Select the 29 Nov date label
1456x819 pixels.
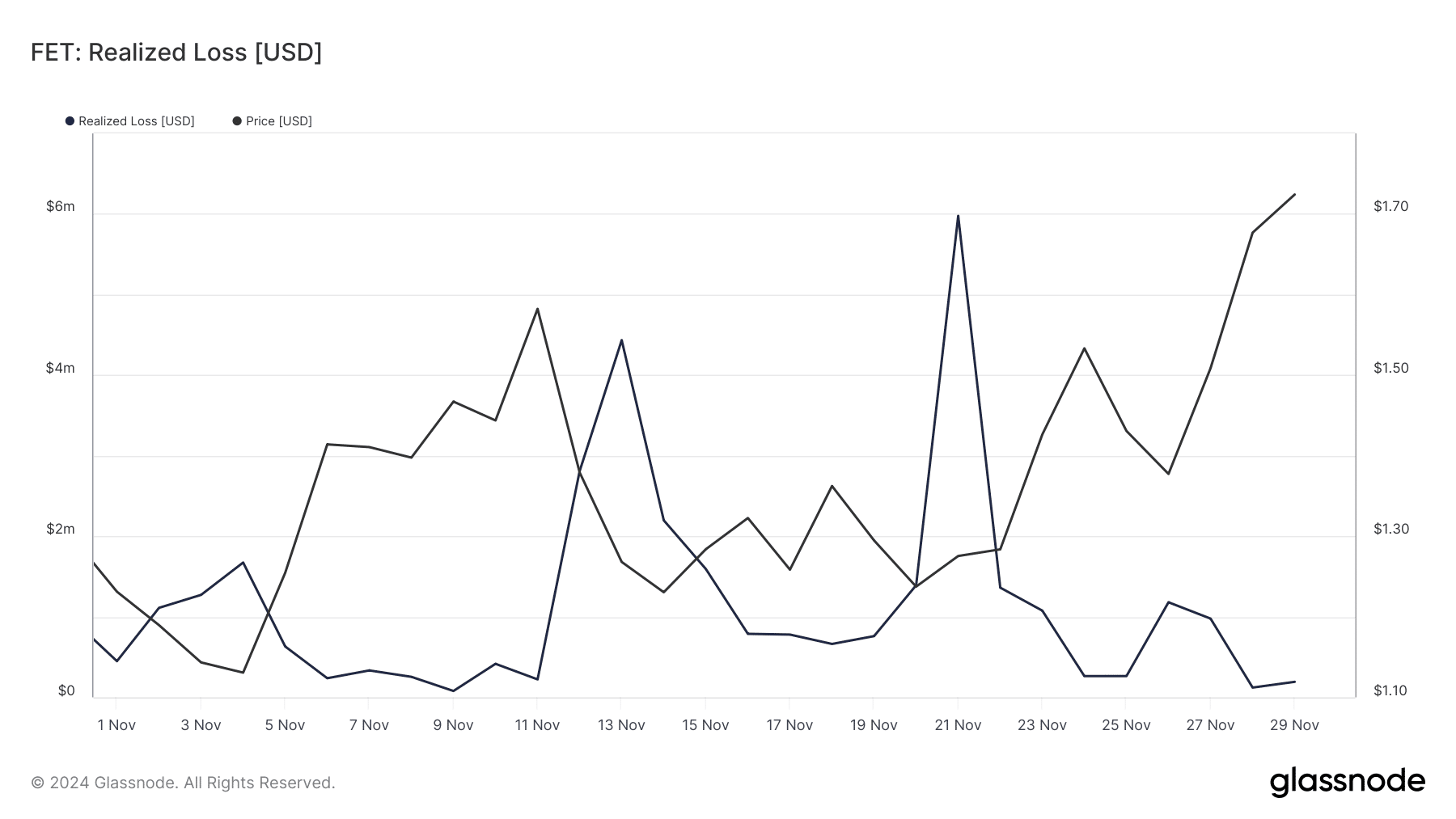click(x=1294, y=725)
